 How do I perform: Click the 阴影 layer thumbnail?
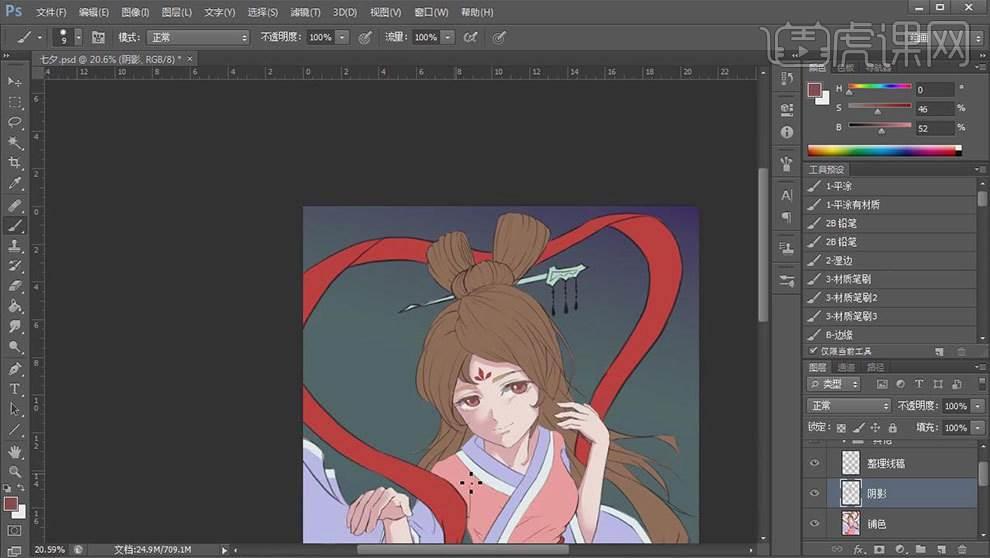pos(851,493)
